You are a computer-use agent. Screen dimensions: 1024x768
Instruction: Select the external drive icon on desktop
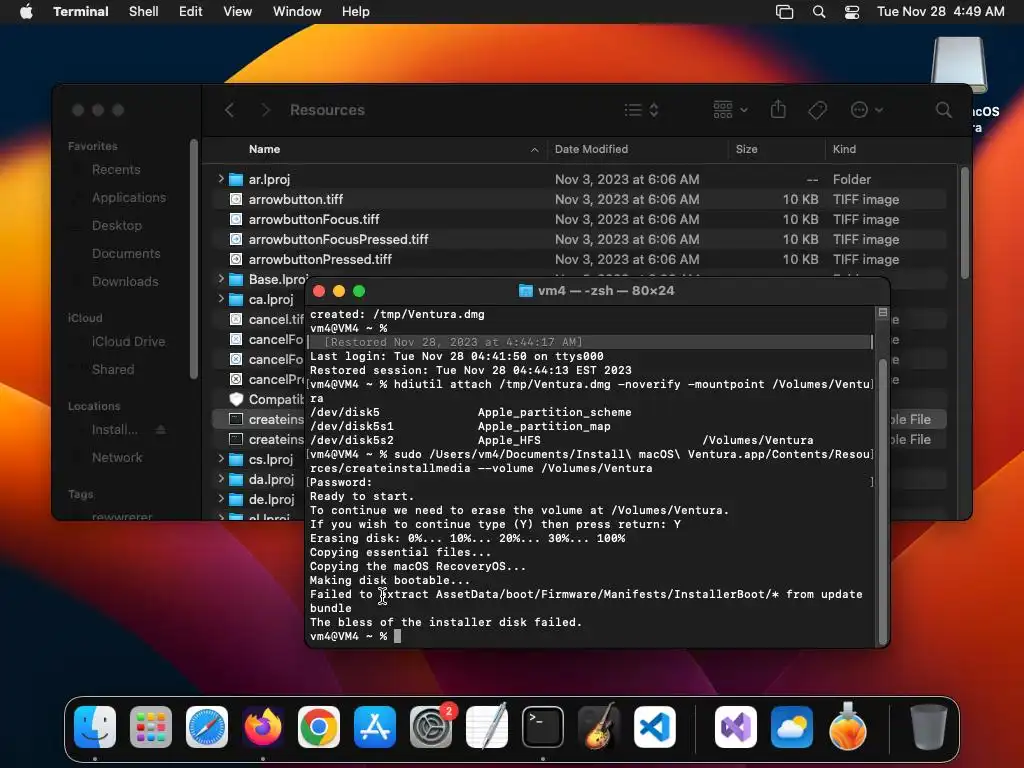coord(958,65)
